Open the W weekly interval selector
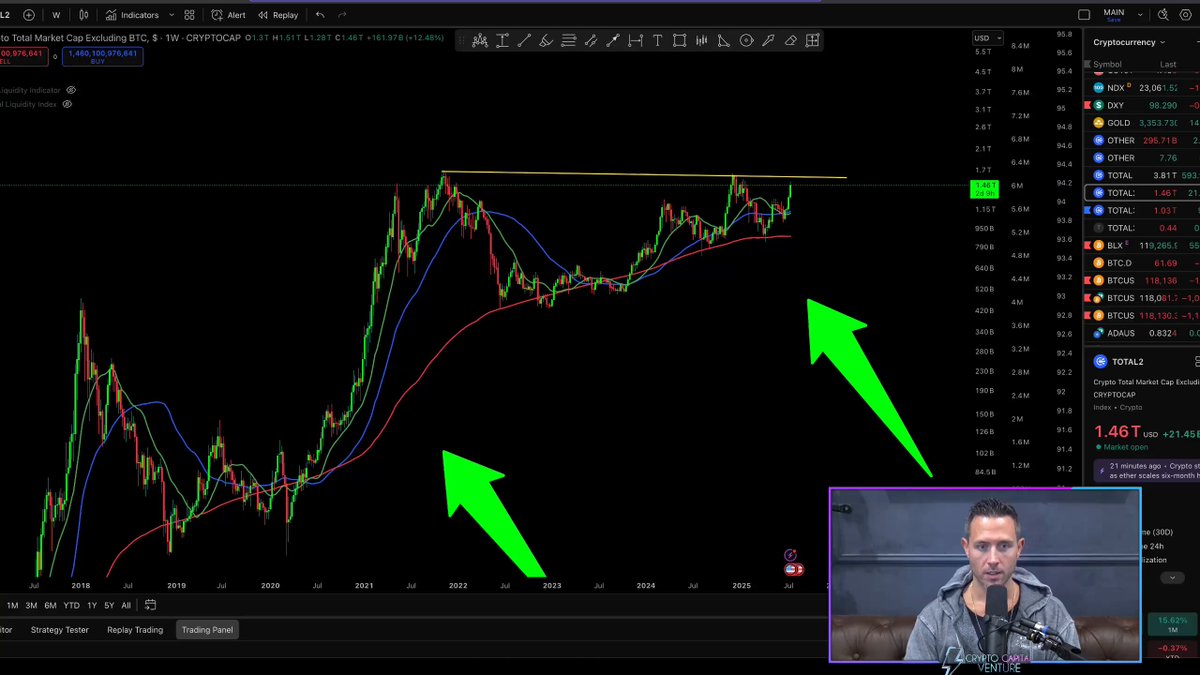Screen dimensions: 1200x675 coord(56,15)
